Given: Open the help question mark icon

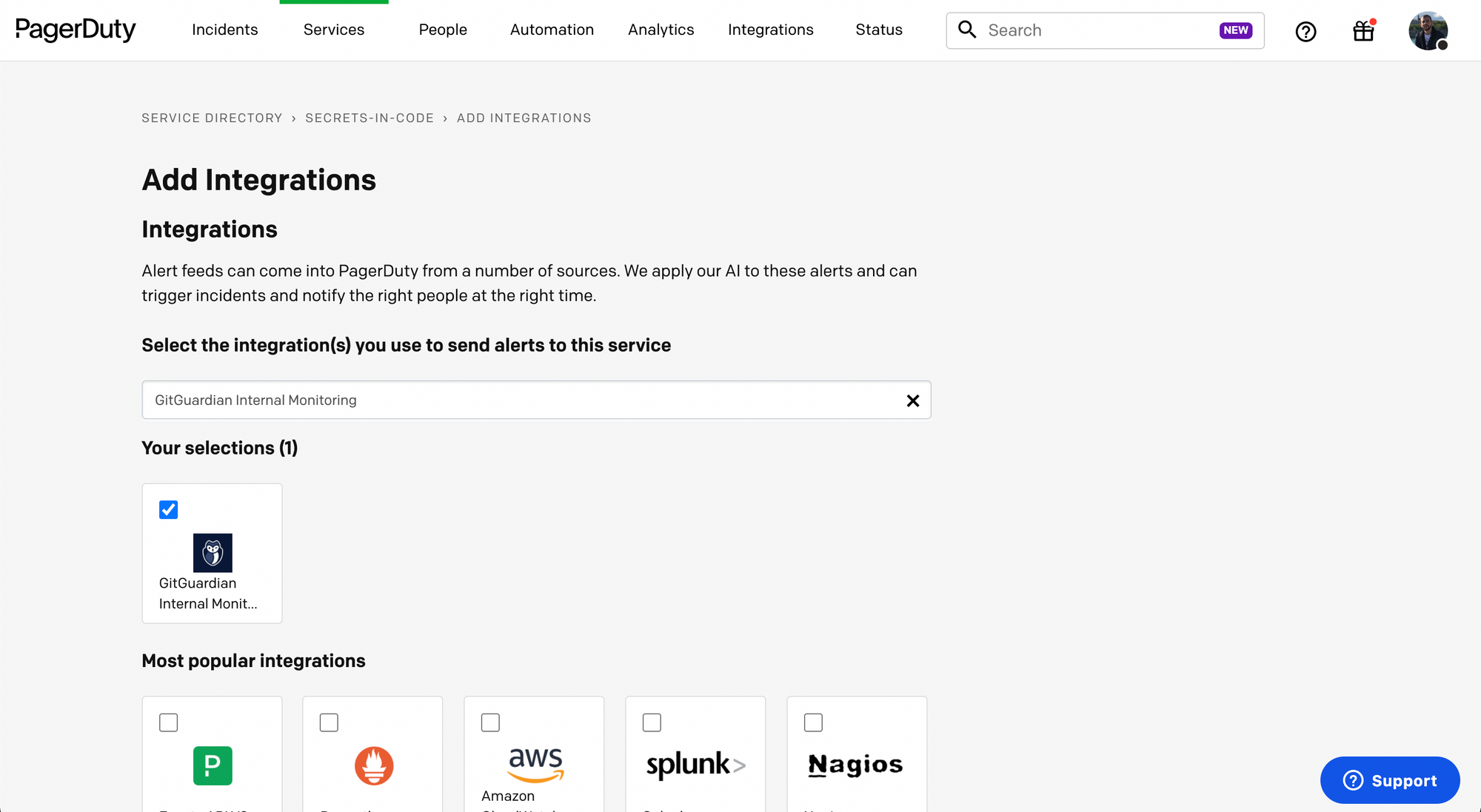Looking at the screenshot, I should [1306, 31].
